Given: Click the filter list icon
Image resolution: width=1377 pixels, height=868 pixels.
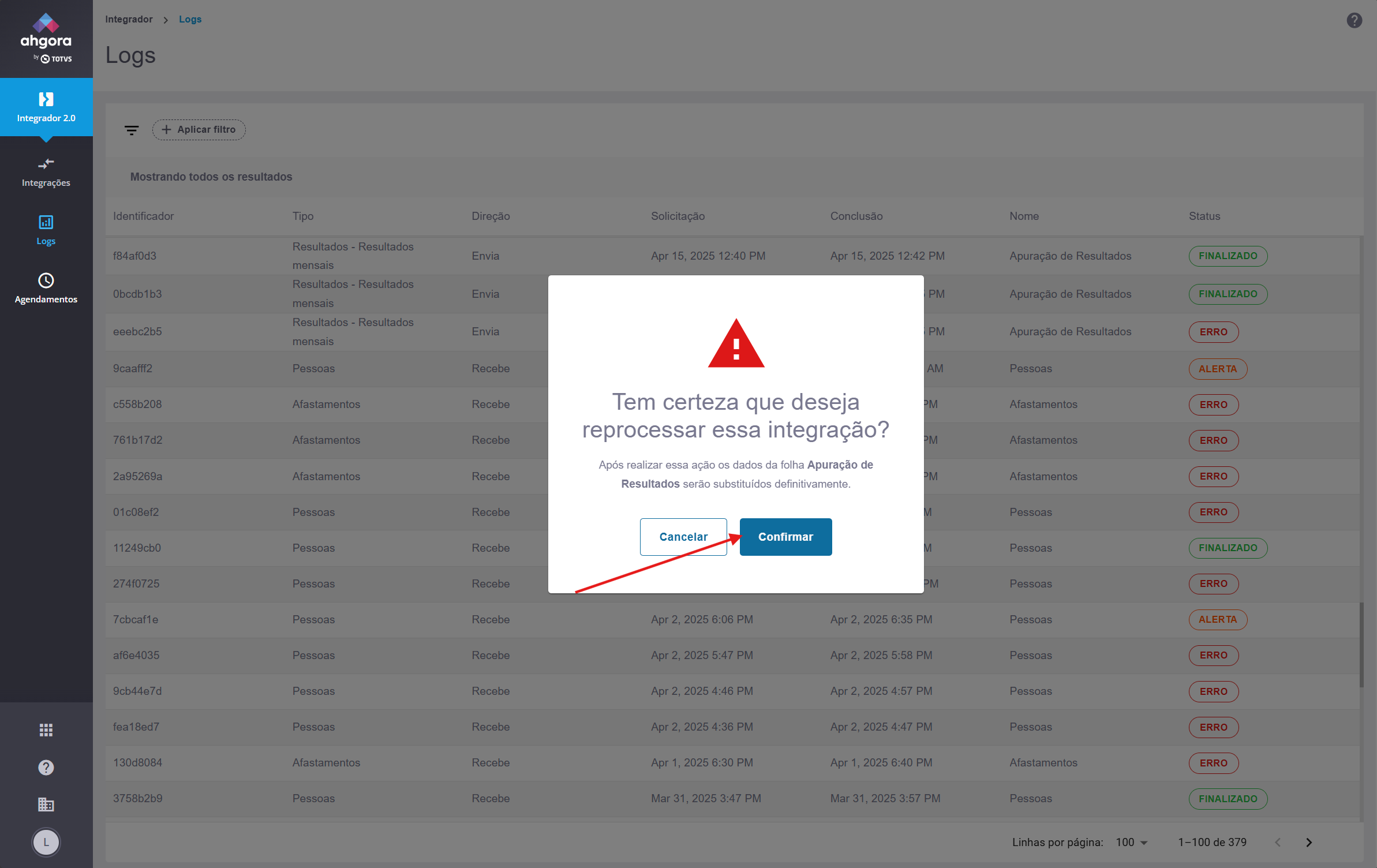Looking at the screenshot, I should (x=132, y=130).
